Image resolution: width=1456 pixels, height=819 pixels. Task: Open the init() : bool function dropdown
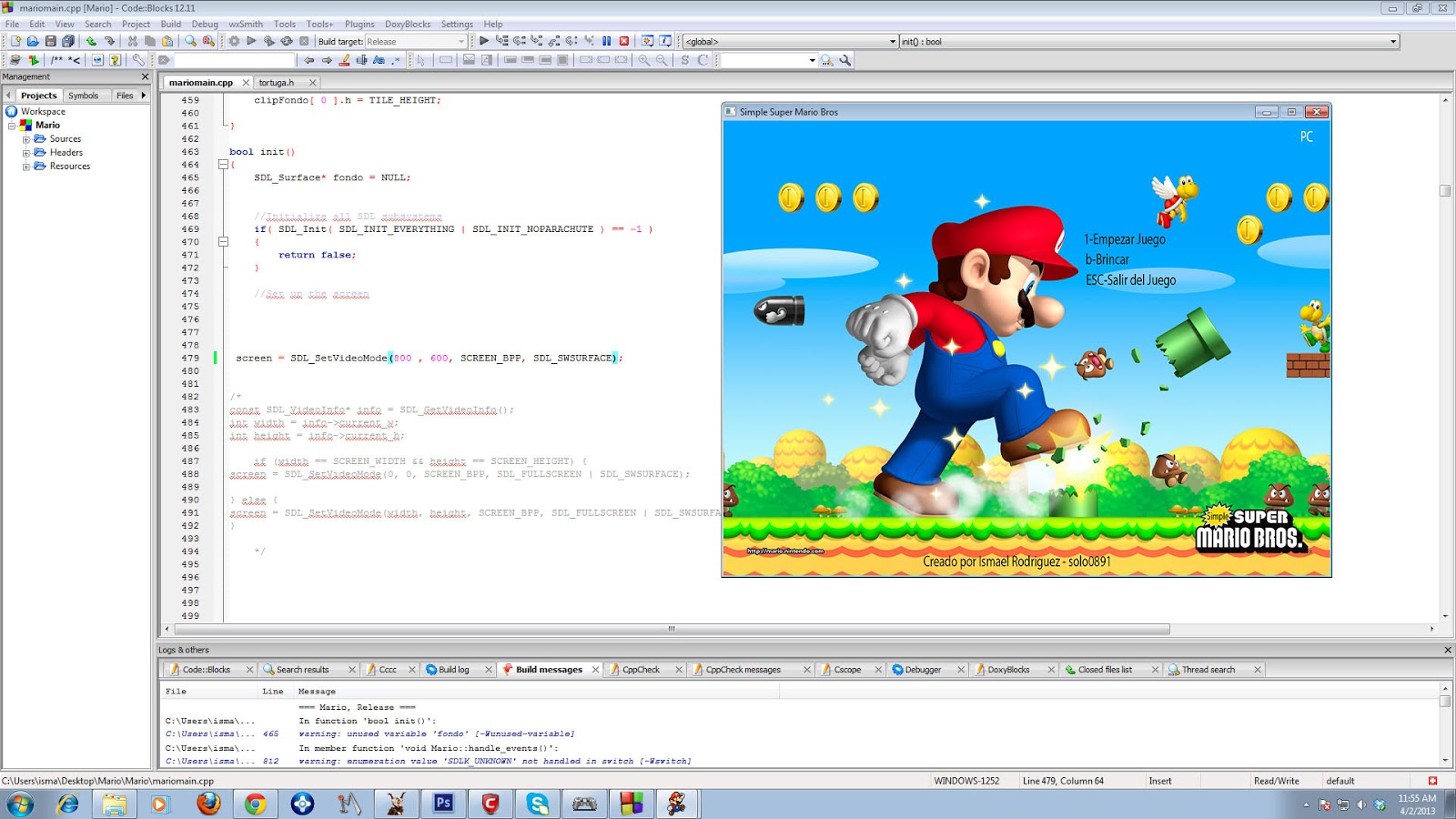(x=1149, y=41)
